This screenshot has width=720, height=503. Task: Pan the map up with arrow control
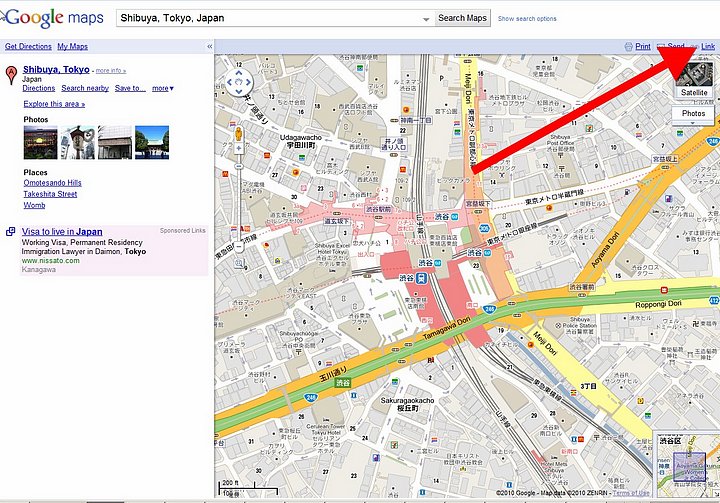[239, 73]
